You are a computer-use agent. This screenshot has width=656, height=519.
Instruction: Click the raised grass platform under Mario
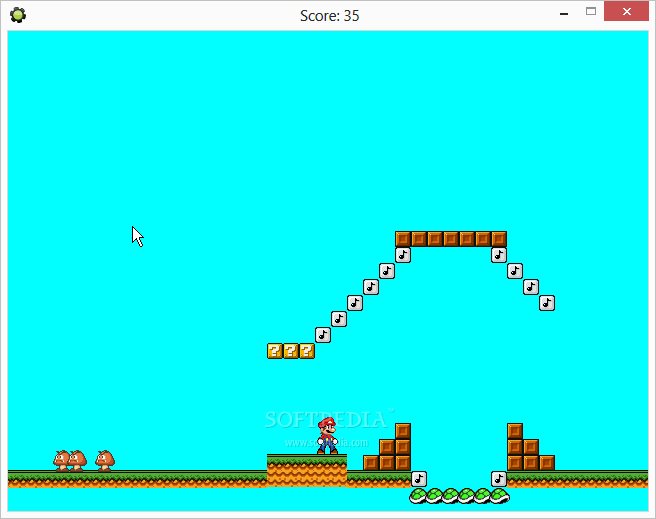tap(307, 470)
